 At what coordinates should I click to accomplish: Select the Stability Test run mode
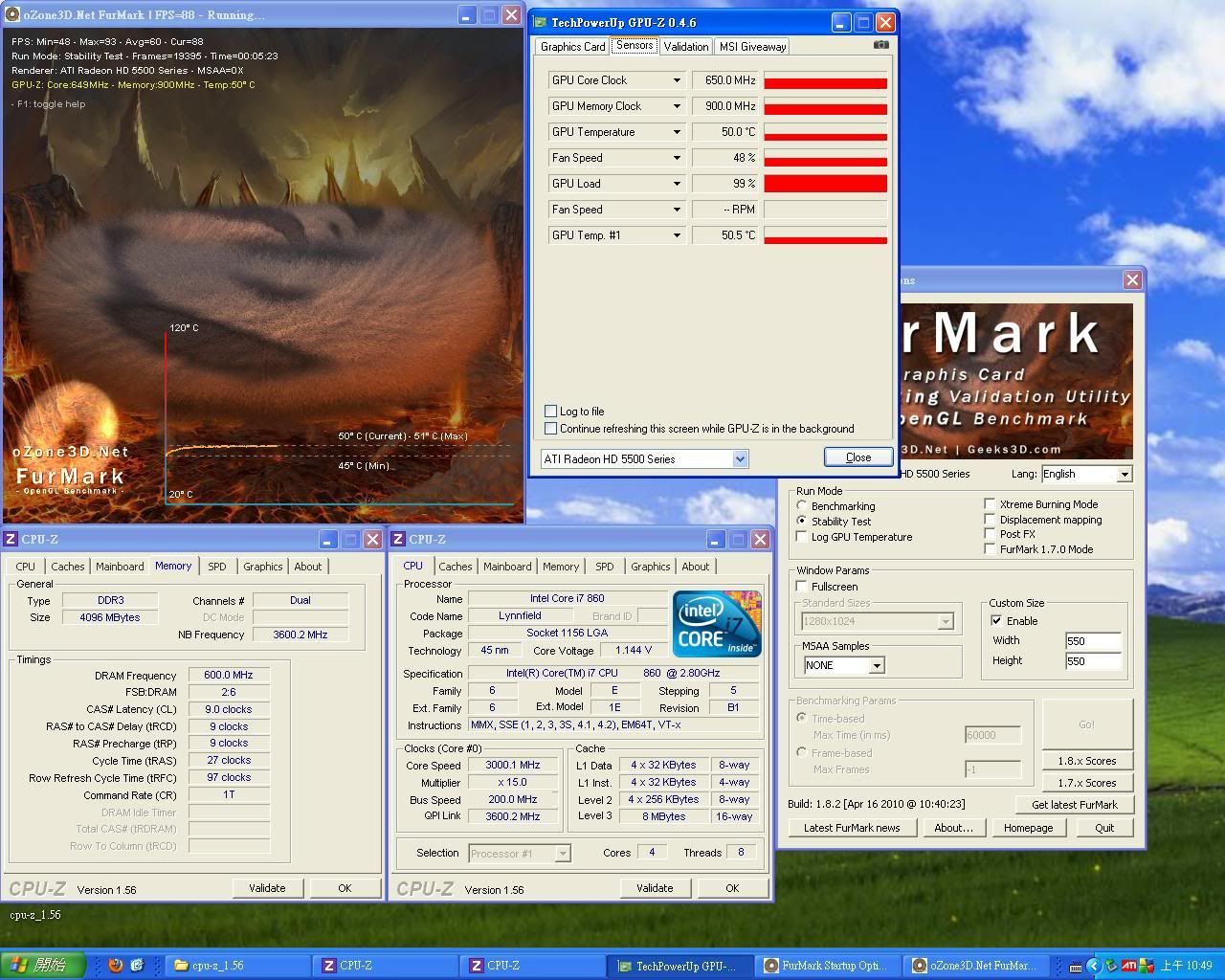click(802, 521)
